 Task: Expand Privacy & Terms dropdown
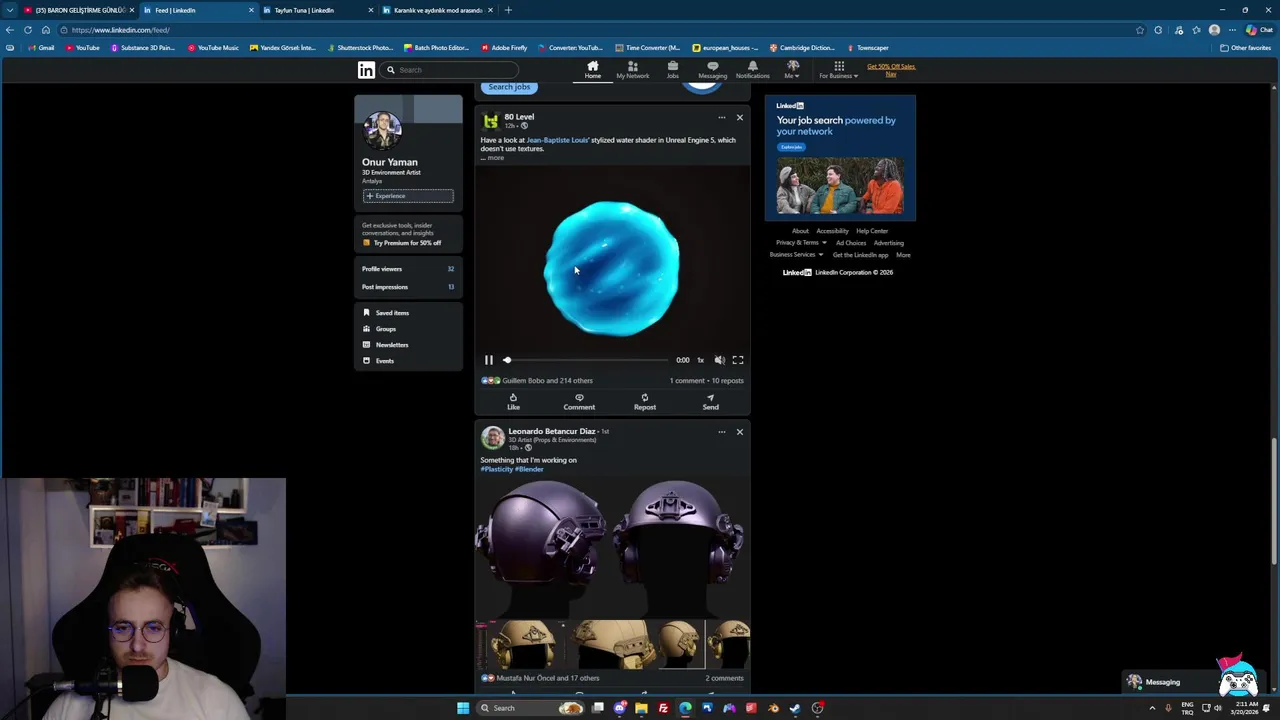coord(801,243)
